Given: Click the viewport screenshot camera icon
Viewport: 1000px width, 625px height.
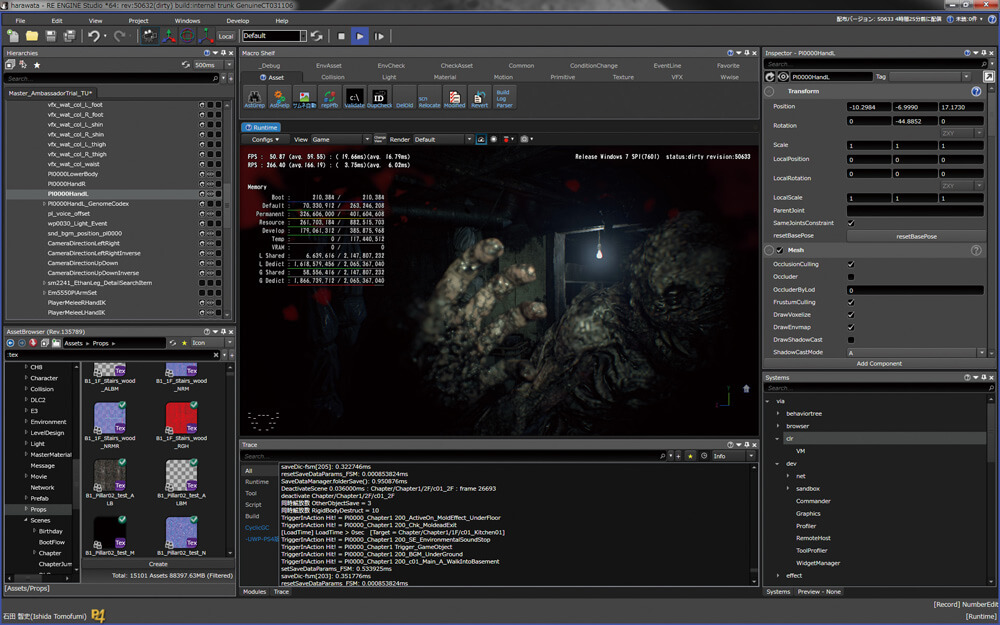Looking at the screenshot, I should pyautogui.click(x=523, y=140).
